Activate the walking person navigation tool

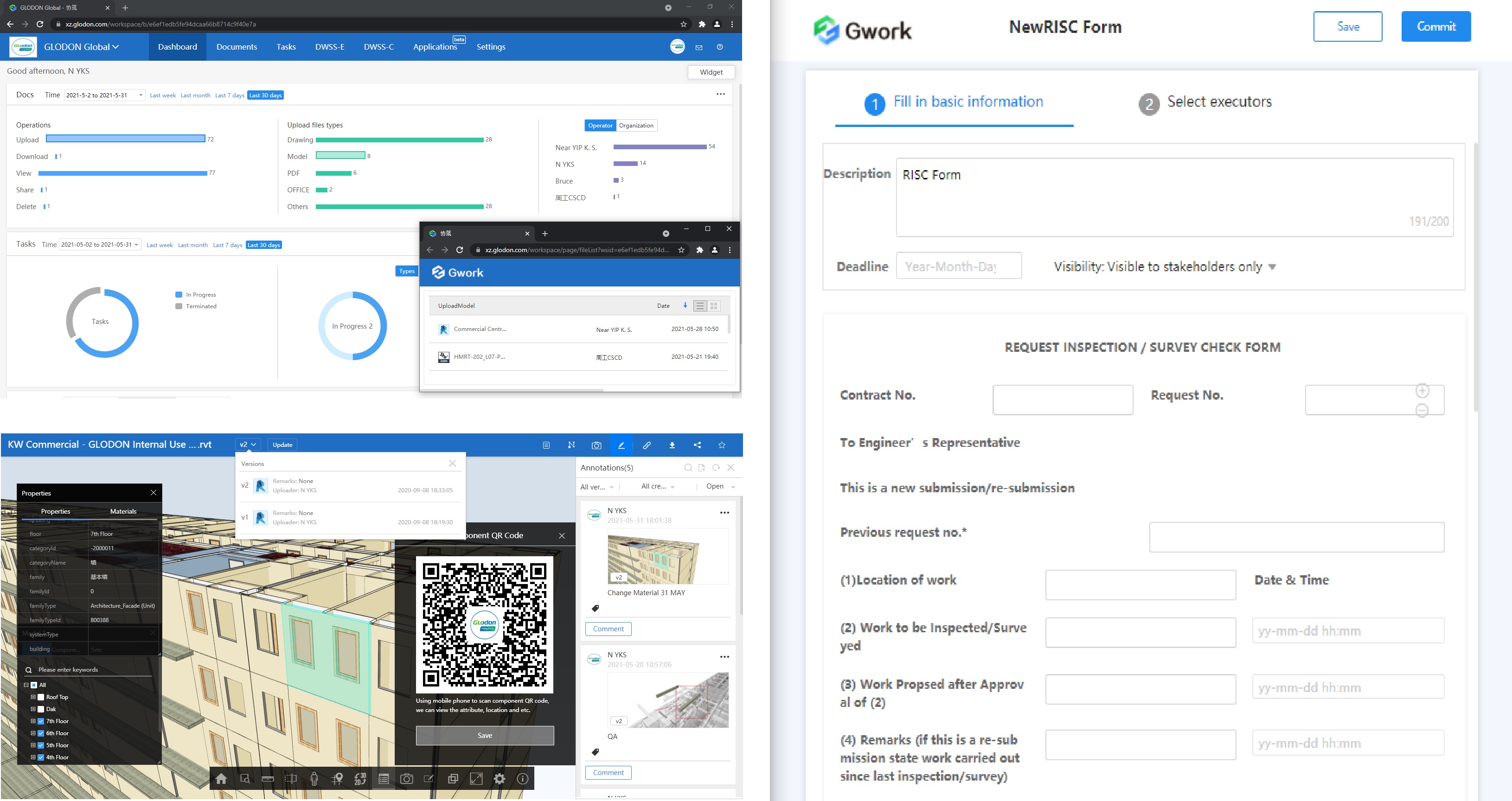(x=314, y=779)
